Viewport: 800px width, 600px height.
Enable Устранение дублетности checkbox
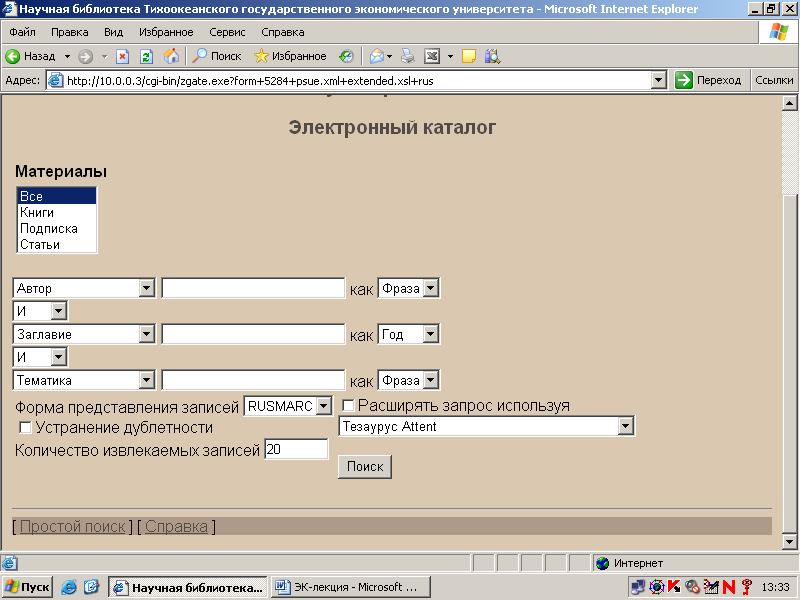click(x=24, y=427)
